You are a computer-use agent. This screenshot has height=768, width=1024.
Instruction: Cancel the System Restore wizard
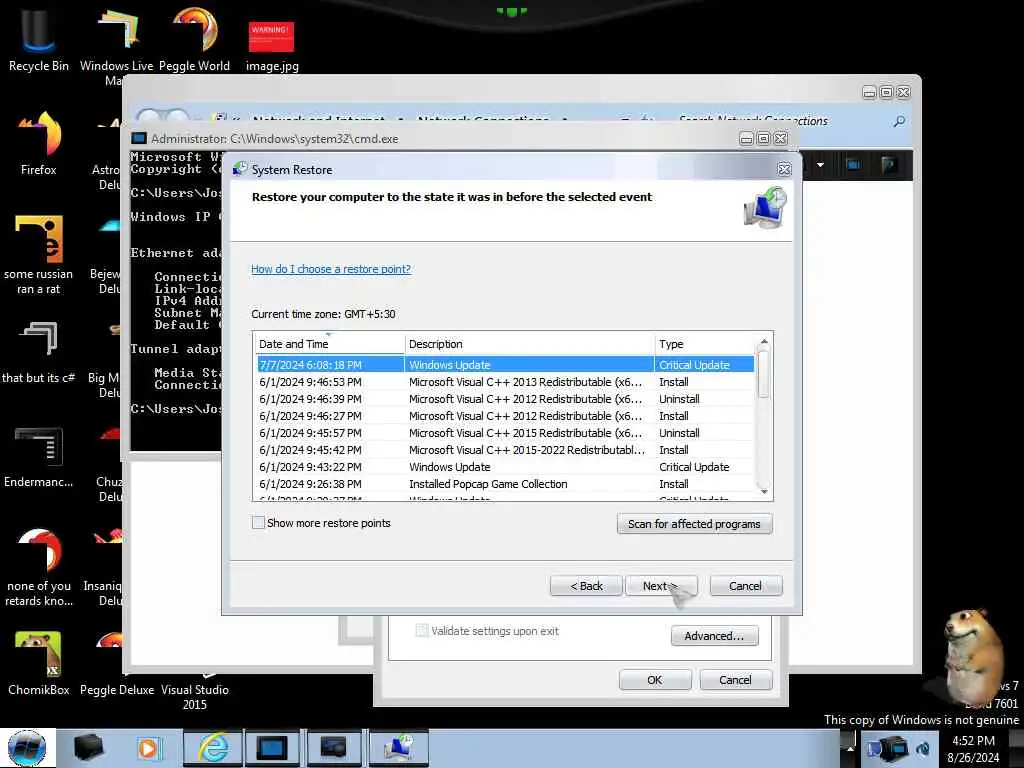click(745, 586)
